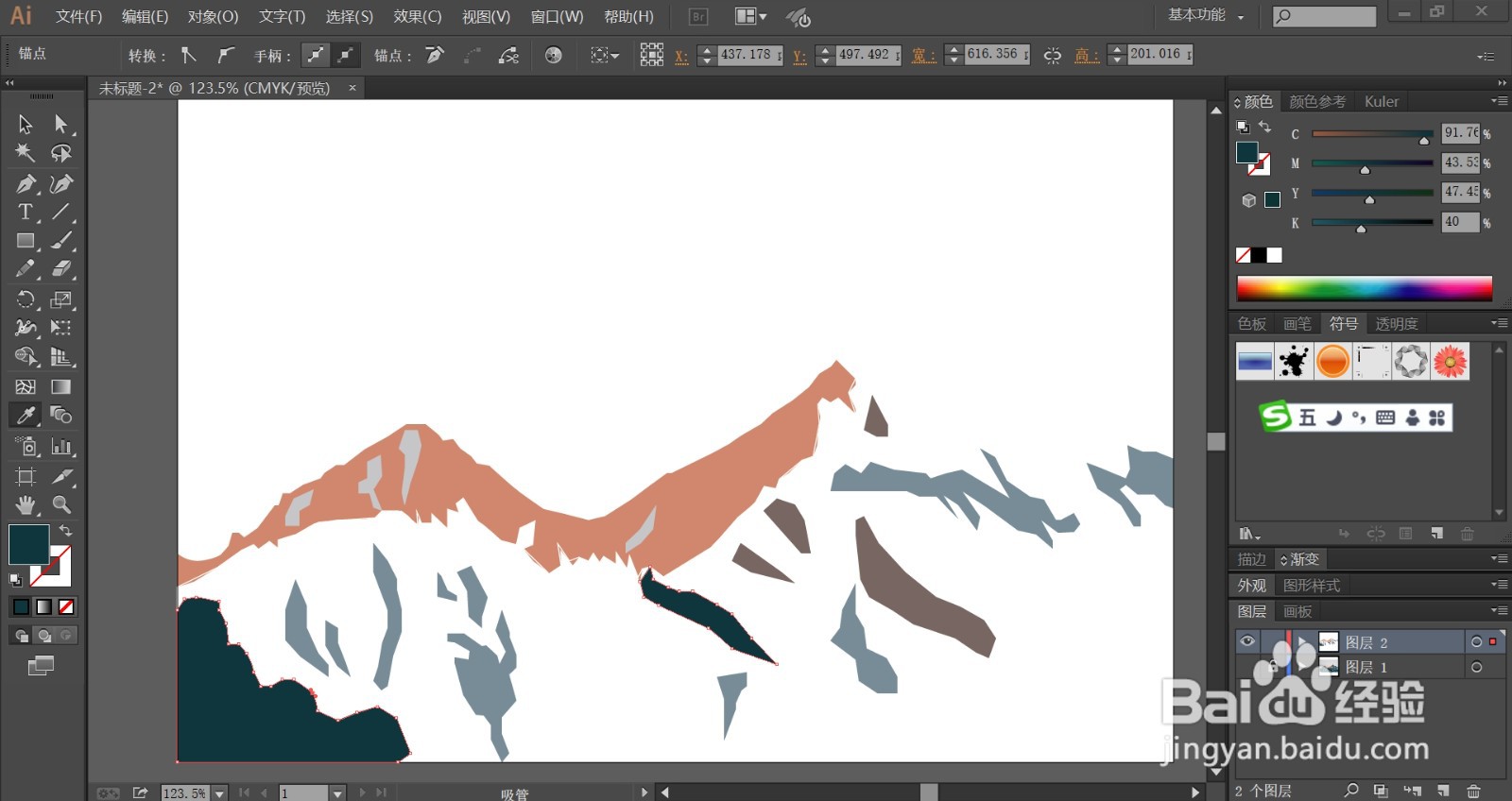Screen dimensions: 1512x801
Task: Select the Scale tool
Action: 60,299
